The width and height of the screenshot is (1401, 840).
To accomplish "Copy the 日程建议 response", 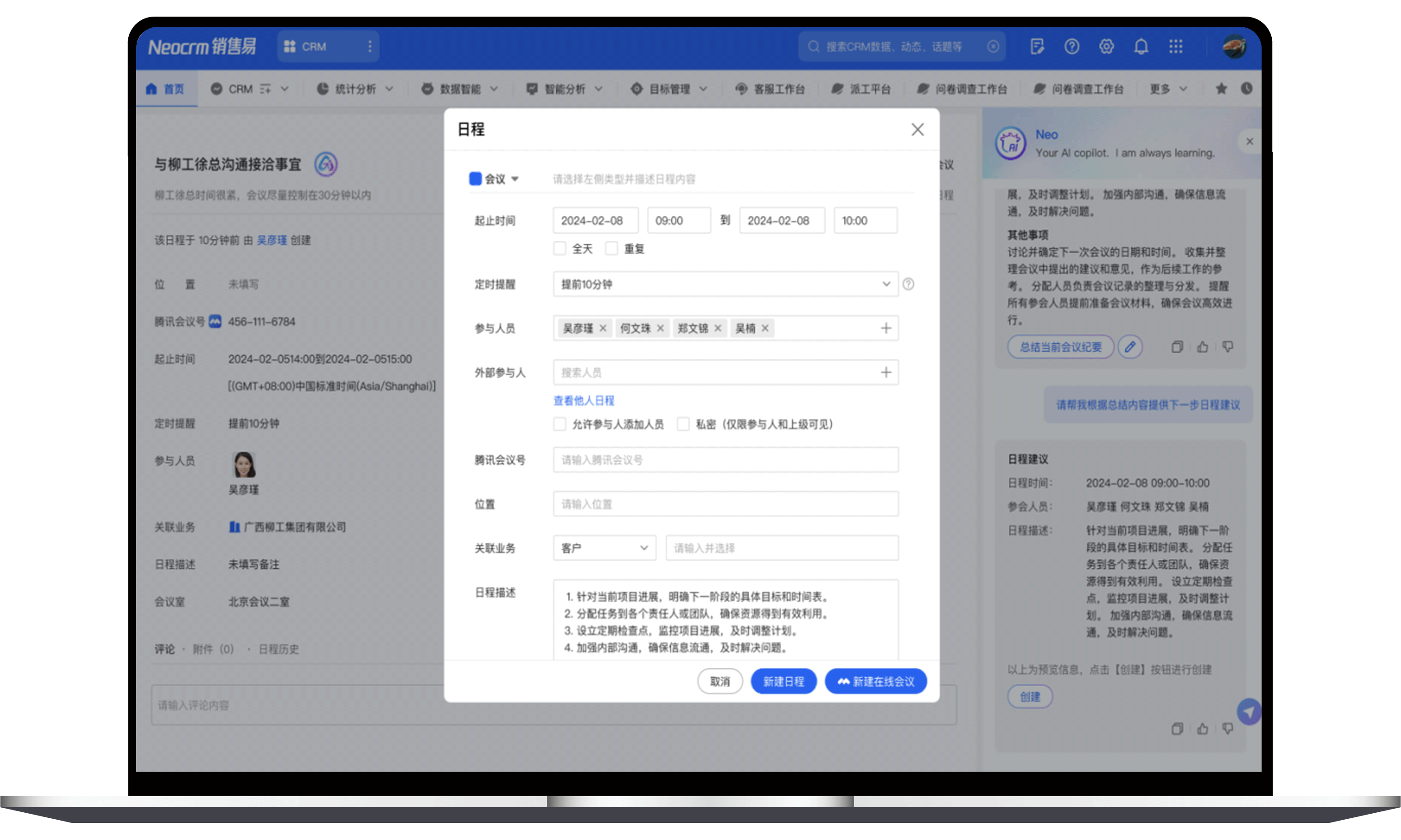I will coord(1177,729).
